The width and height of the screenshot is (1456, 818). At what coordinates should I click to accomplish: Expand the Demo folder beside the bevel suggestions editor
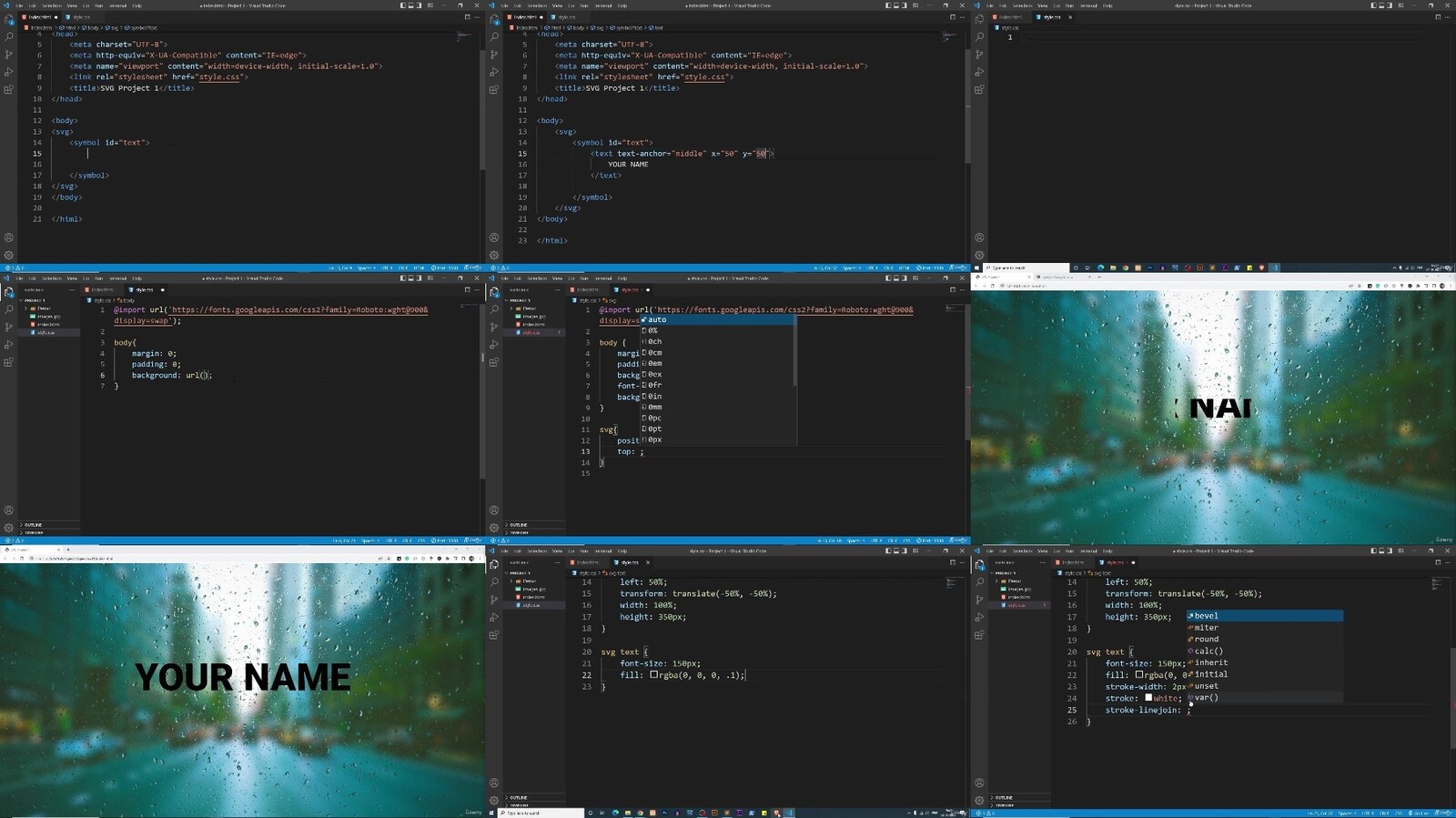1014,581
